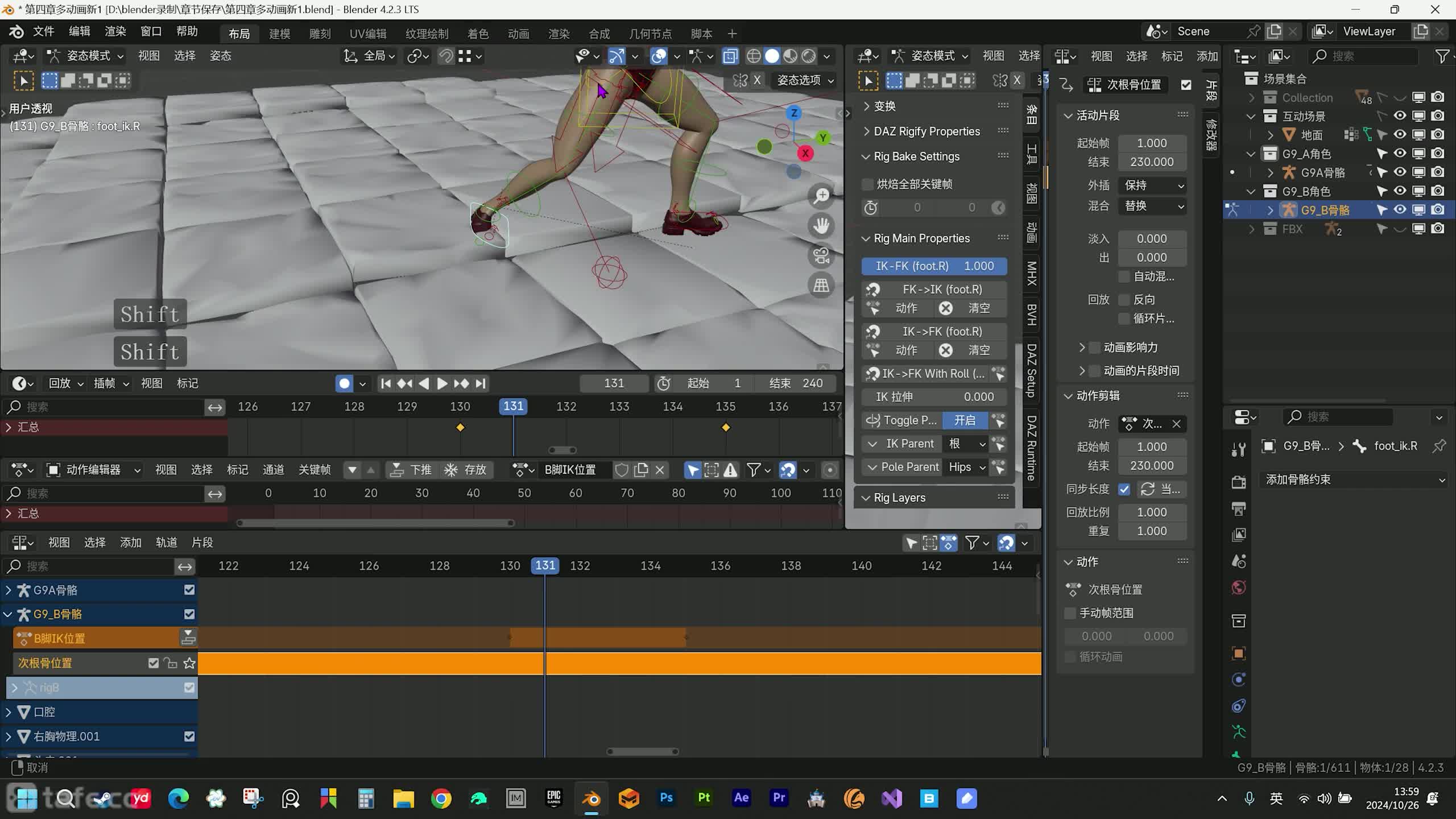Click the Stash (存放) action button
Viewport: 1456px width, 819px height.
466,470
